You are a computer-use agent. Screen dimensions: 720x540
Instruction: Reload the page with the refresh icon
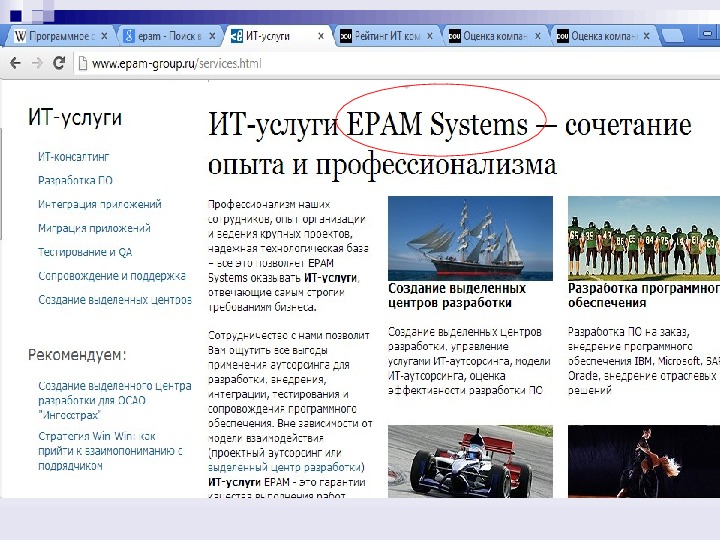pyautogui.click(x=59, y=63)
